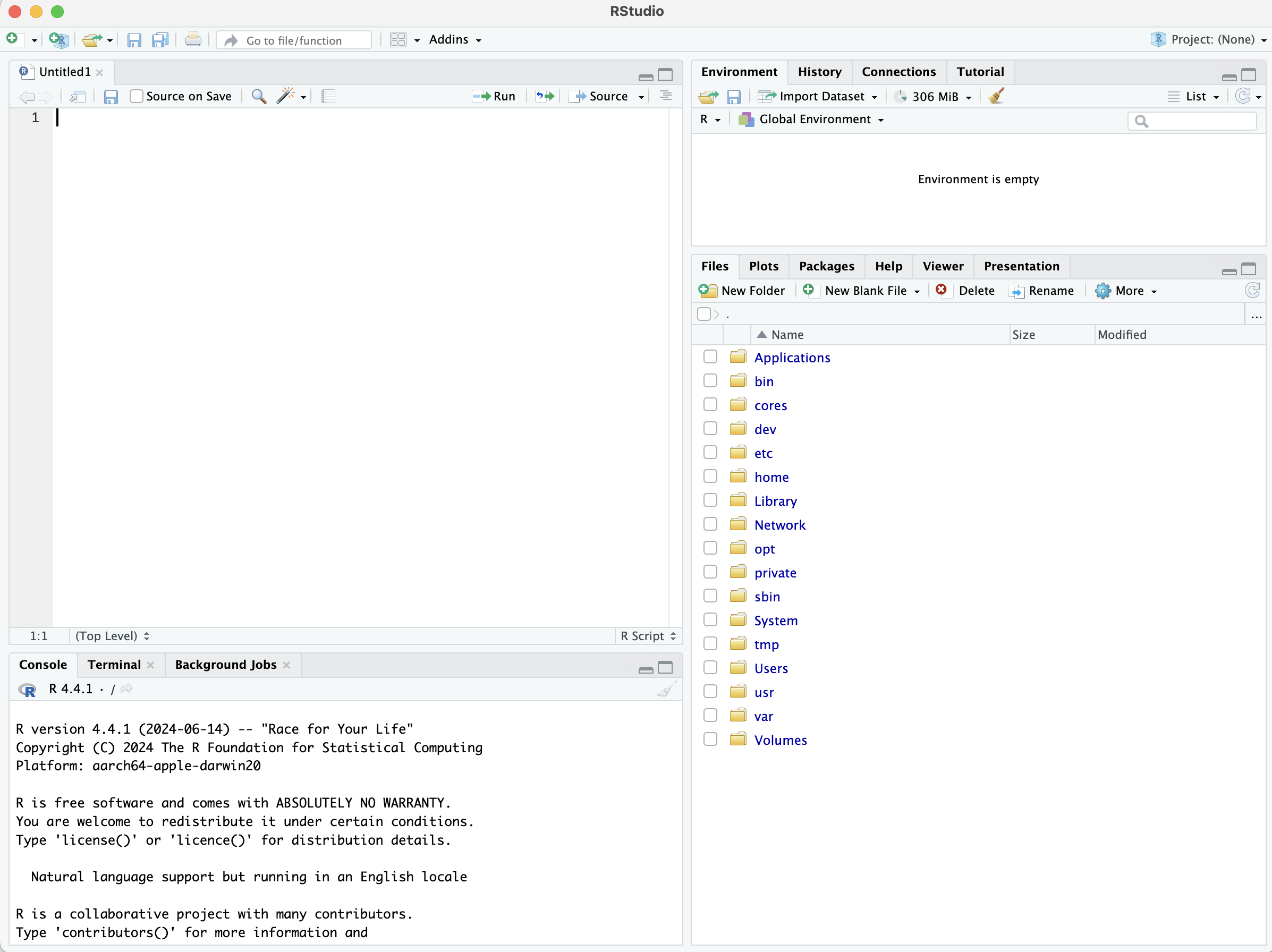
Task: Print the current file icon
Action: coord(193,40)
